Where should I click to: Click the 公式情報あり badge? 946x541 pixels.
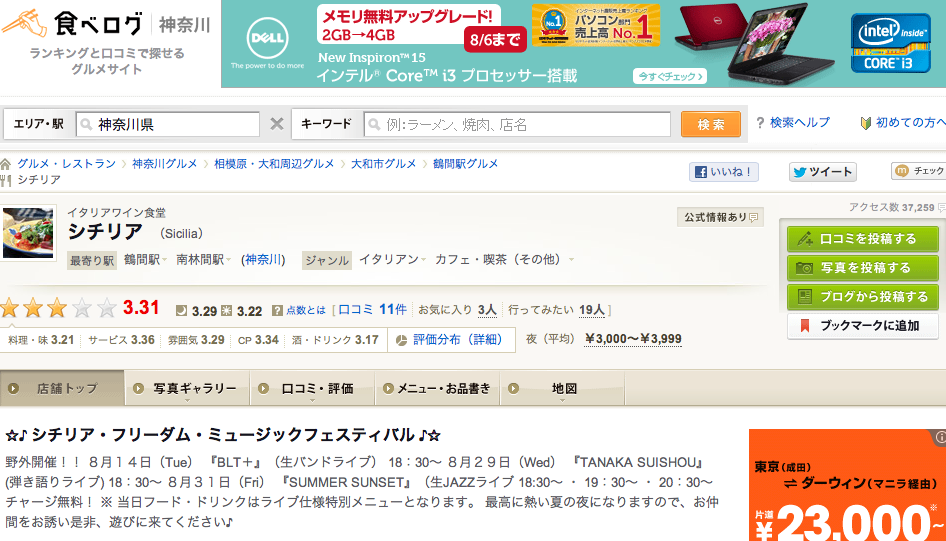(x=720, y=217)
